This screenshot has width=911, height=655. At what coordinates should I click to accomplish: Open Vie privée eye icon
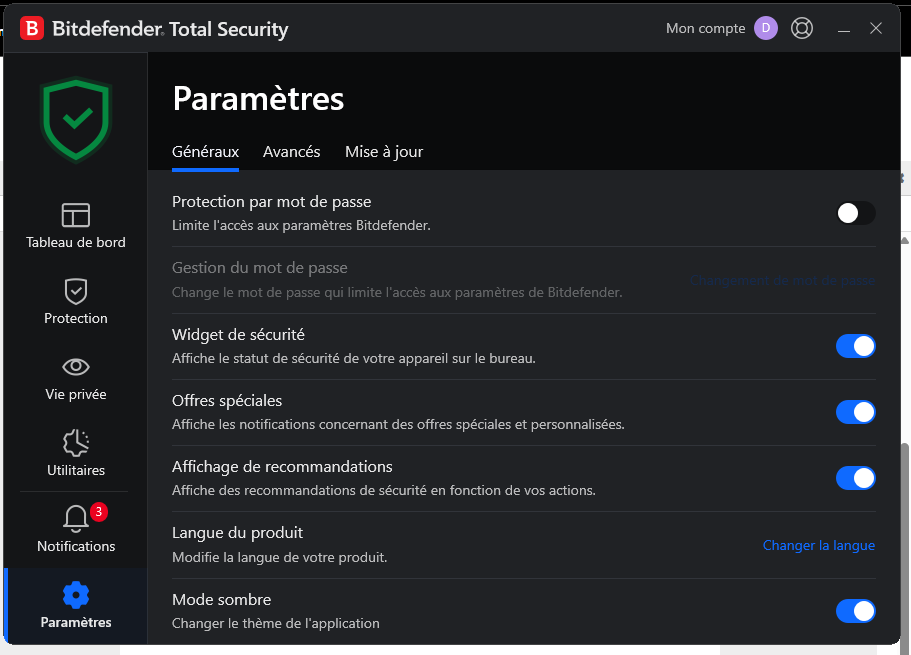[x=76, y=367]
